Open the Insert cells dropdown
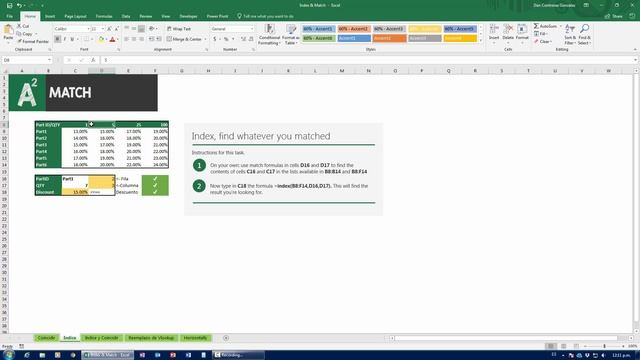640x360 pixels. click(x=494, y=34)
